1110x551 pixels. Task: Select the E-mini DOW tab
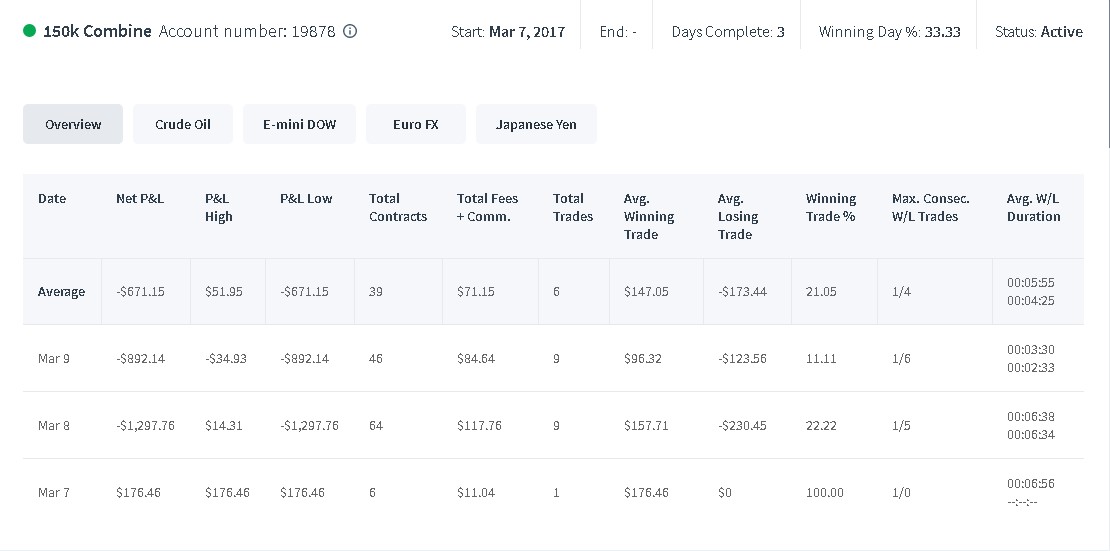299,124
